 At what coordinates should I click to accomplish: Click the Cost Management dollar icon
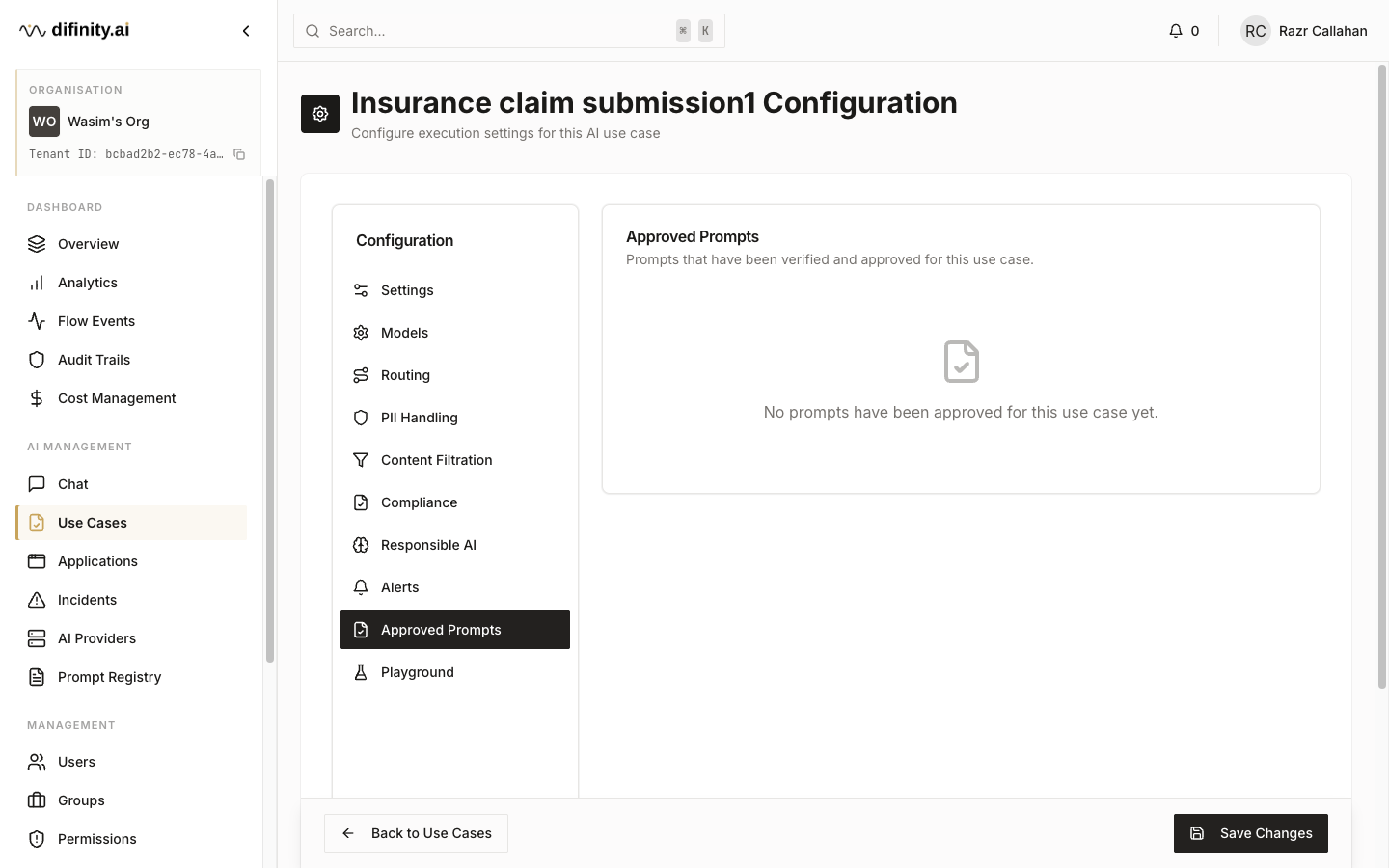(x=37, y=398)
